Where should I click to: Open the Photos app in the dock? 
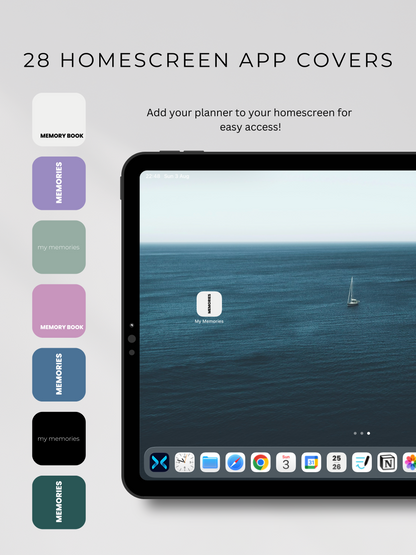click(410, 462)
